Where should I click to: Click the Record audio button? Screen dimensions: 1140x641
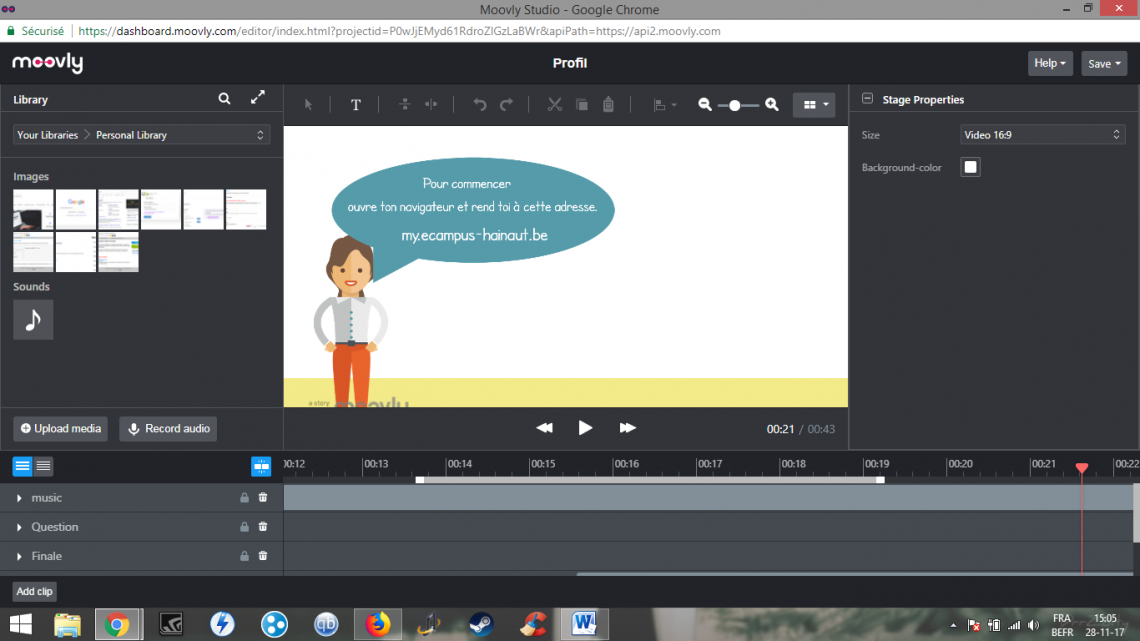point(168,429)
